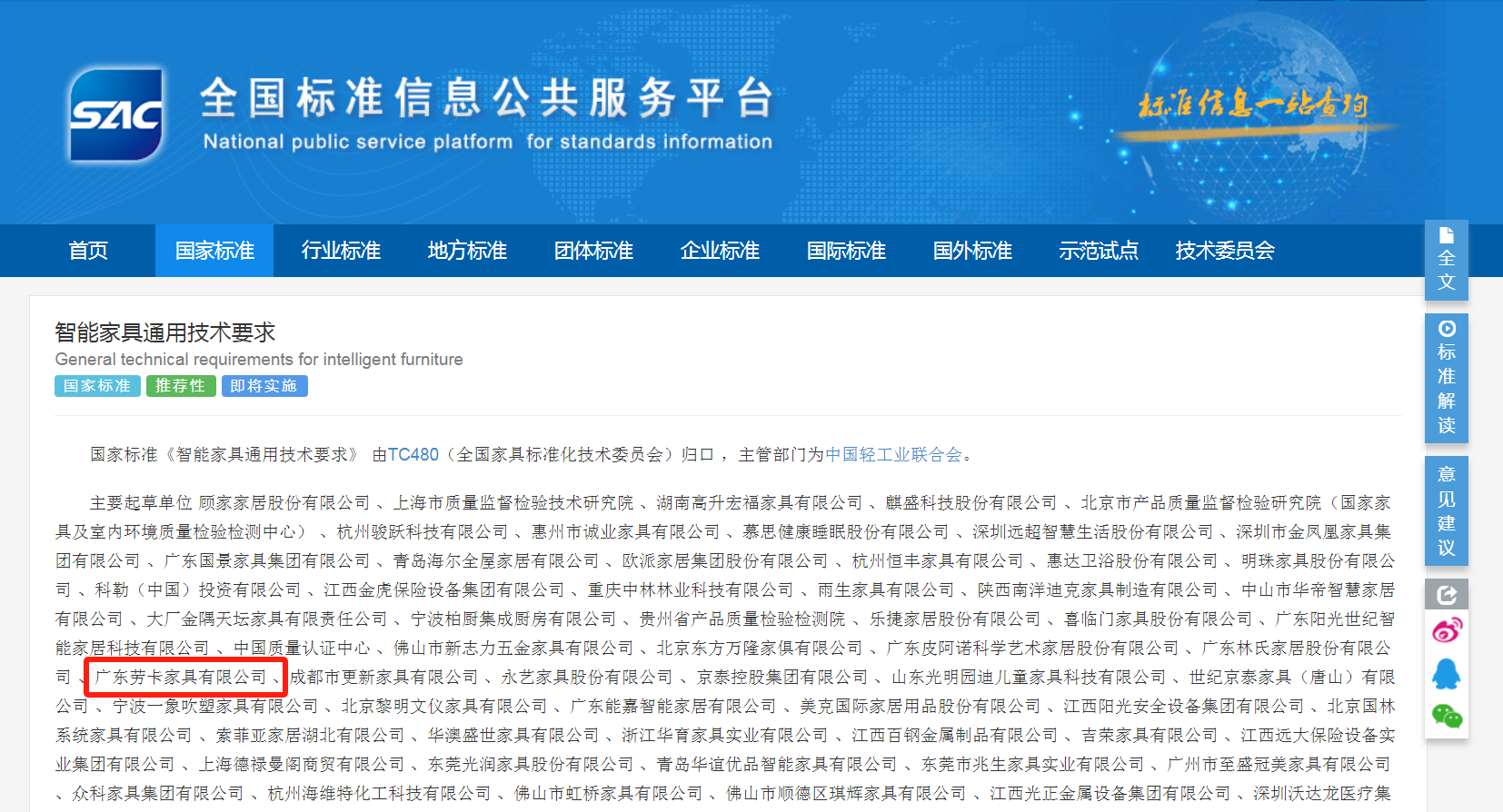Click the SAC logo
This screenshot has height=812, width=1503.
(x=116, y=115)
